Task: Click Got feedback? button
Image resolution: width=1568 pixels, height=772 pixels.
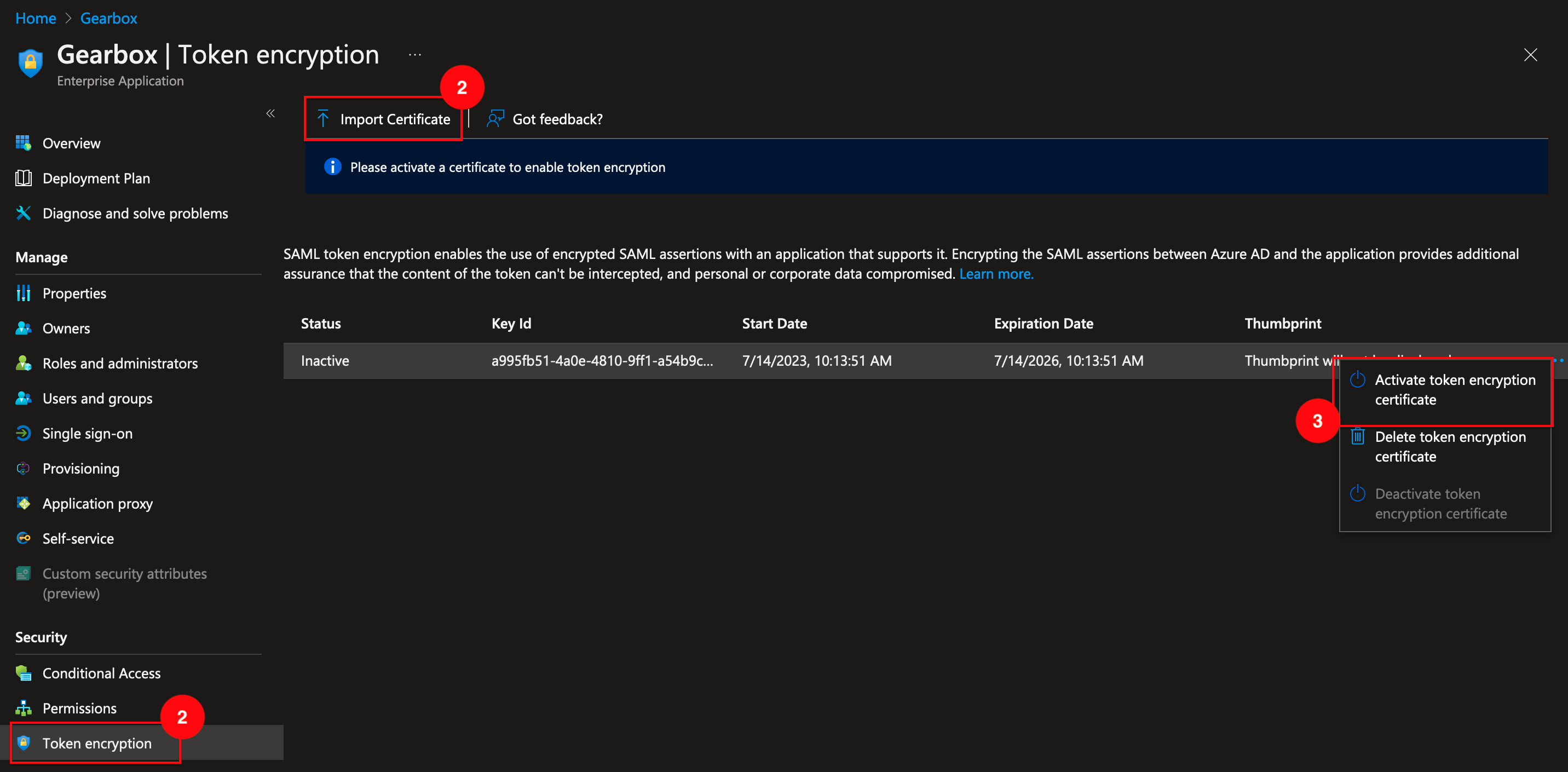Action: click(545, 119)
